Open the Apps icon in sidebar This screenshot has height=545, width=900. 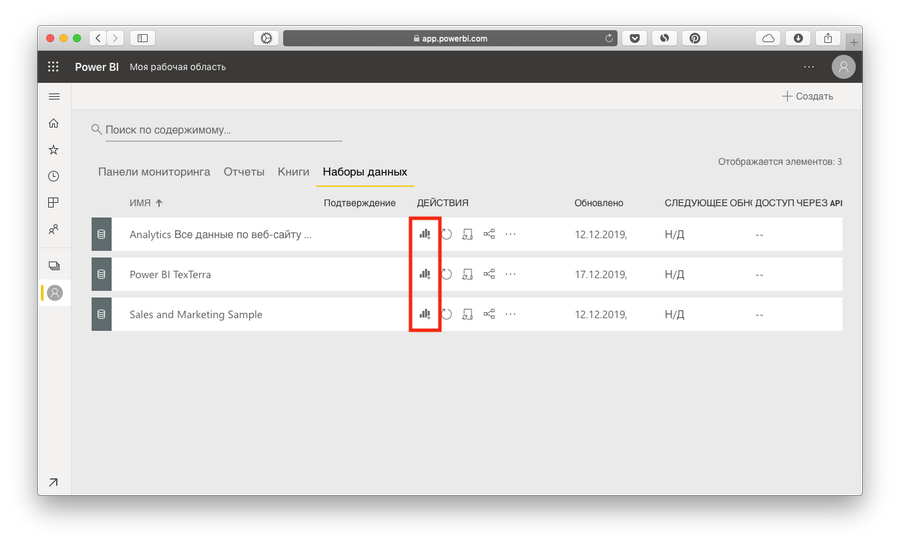(54, 203)
